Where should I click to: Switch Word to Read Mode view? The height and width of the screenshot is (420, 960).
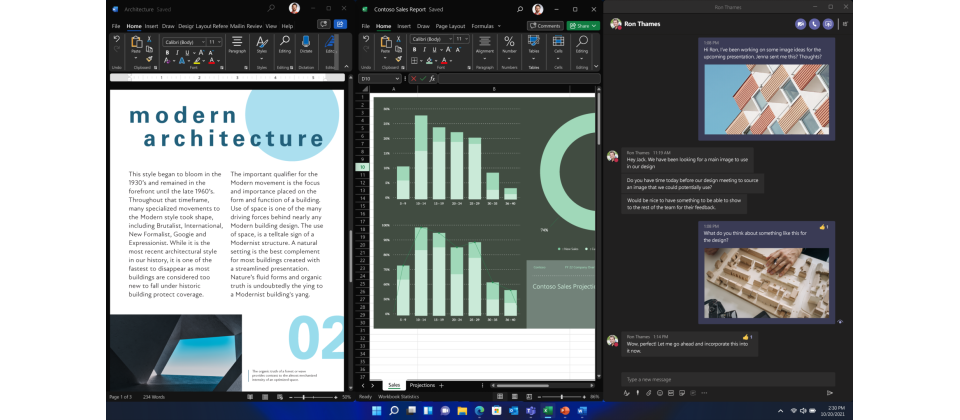(250, 397)
